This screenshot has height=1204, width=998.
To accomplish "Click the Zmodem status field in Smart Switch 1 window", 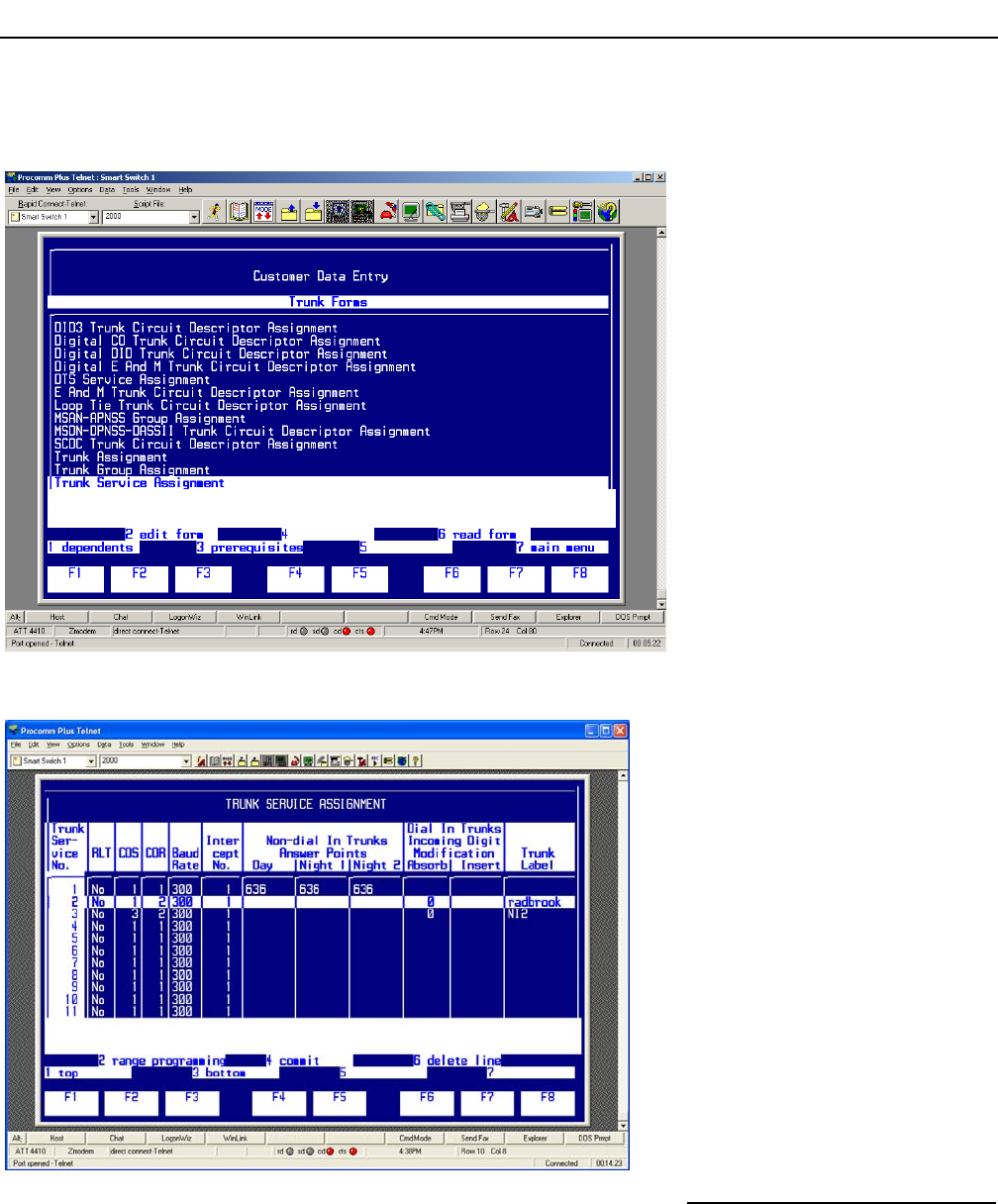I will [81, 630].
